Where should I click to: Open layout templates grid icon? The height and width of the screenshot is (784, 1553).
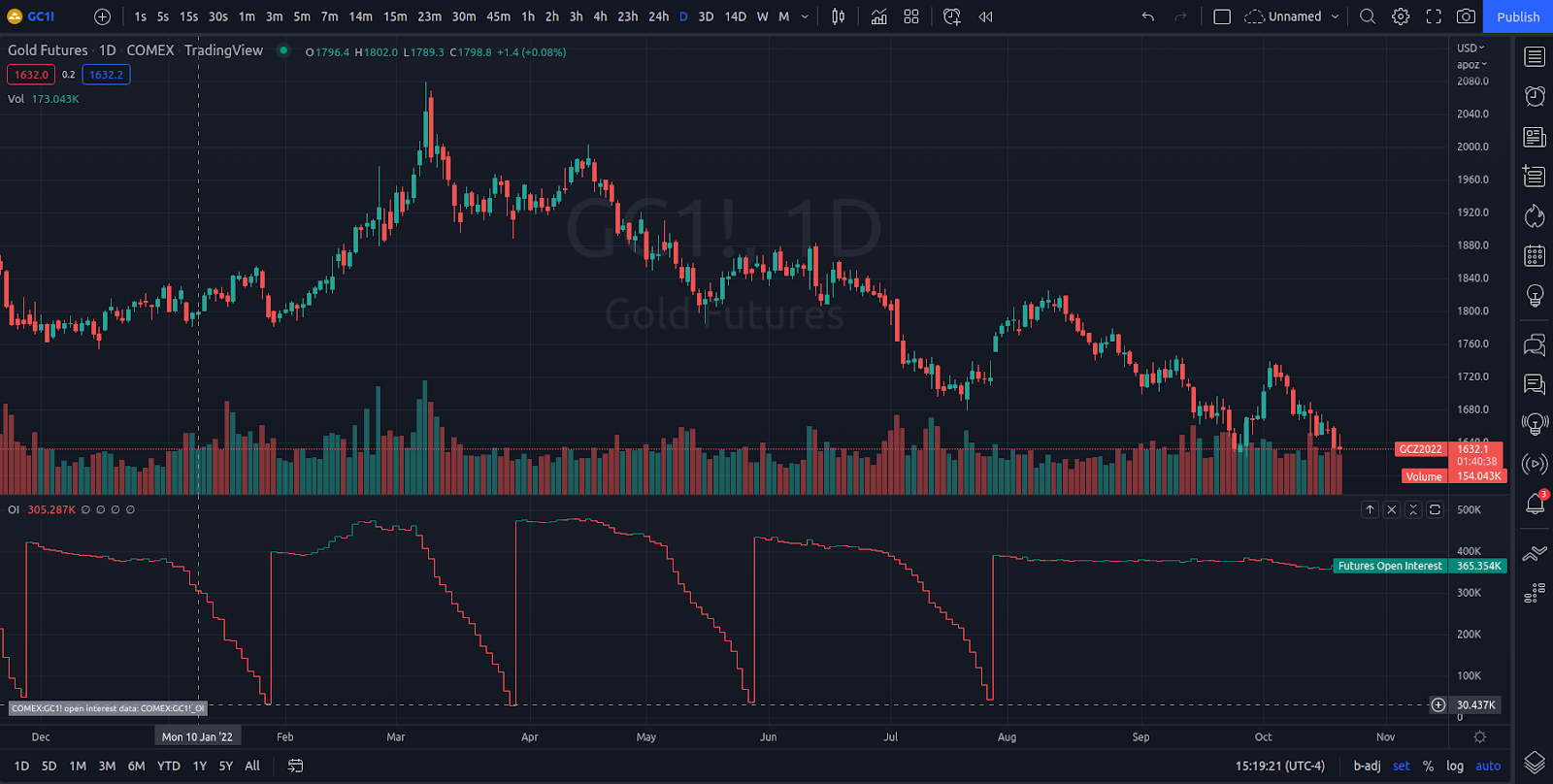pyautogui.click(x=911, y=16)
